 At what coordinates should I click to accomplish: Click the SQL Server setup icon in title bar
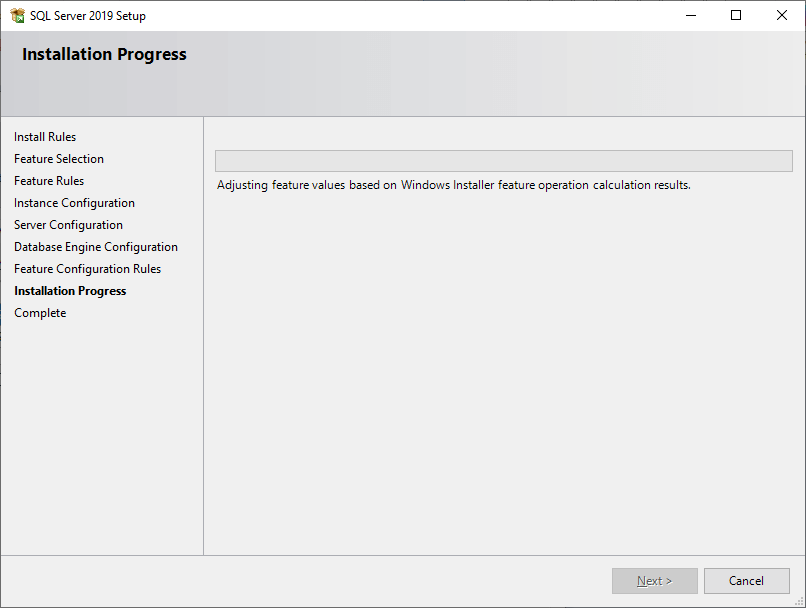tap(14, 15)
